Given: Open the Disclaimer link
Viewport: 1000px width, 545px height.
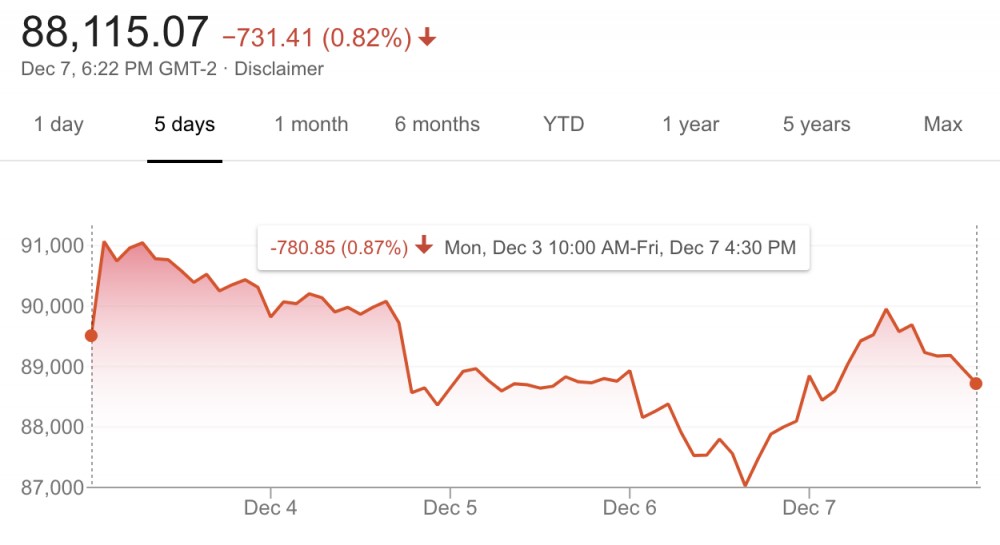Looking at the screenshot, I should click(x=279, y=69).
